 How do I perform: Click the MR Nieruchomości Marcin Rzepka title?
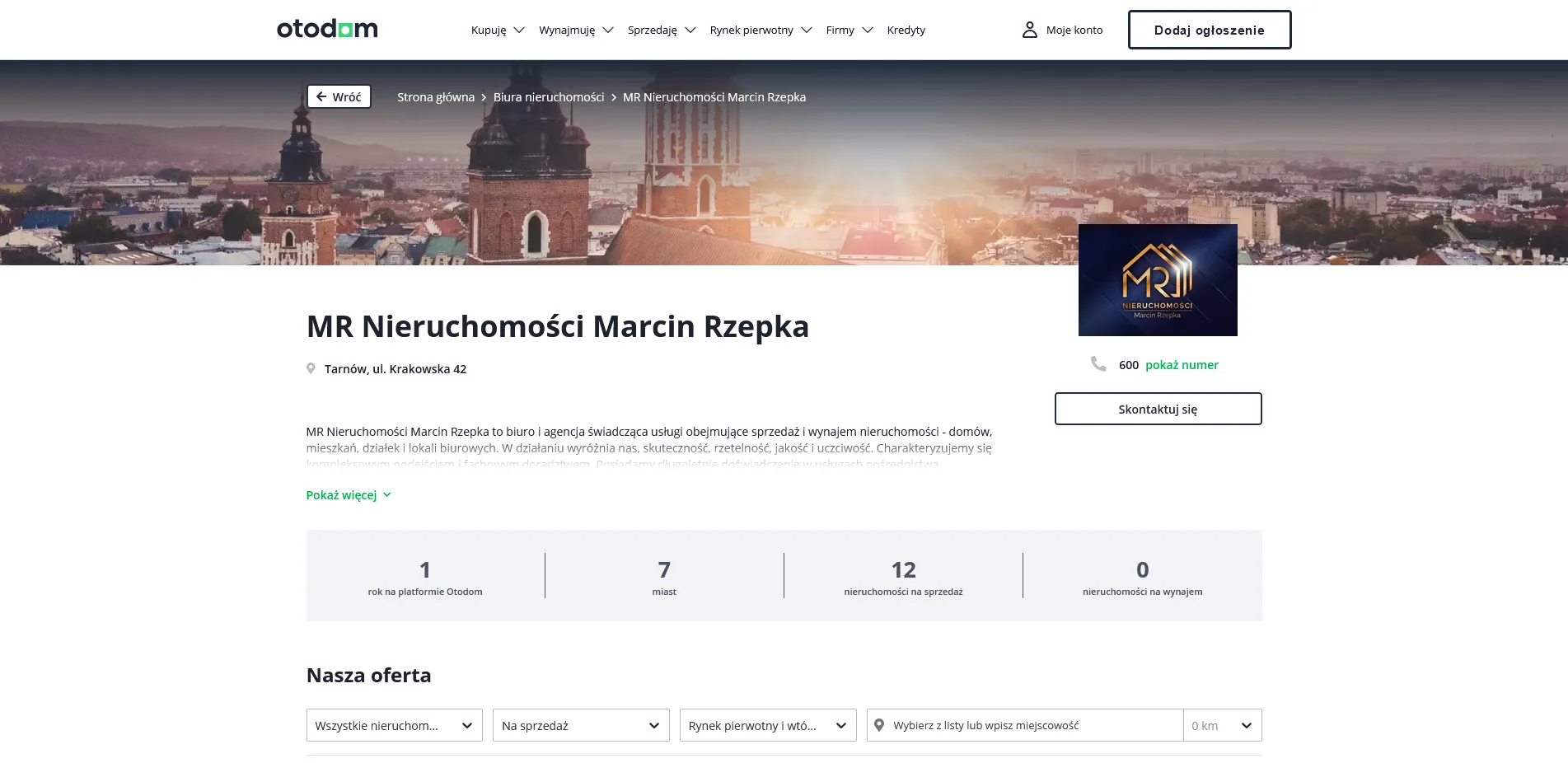coord(558,326)
